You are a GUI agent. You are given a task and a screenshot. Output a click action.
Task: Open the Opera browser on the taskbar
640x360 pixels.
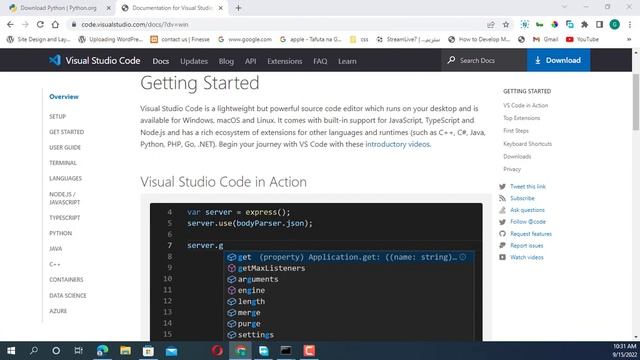(217, 351)
